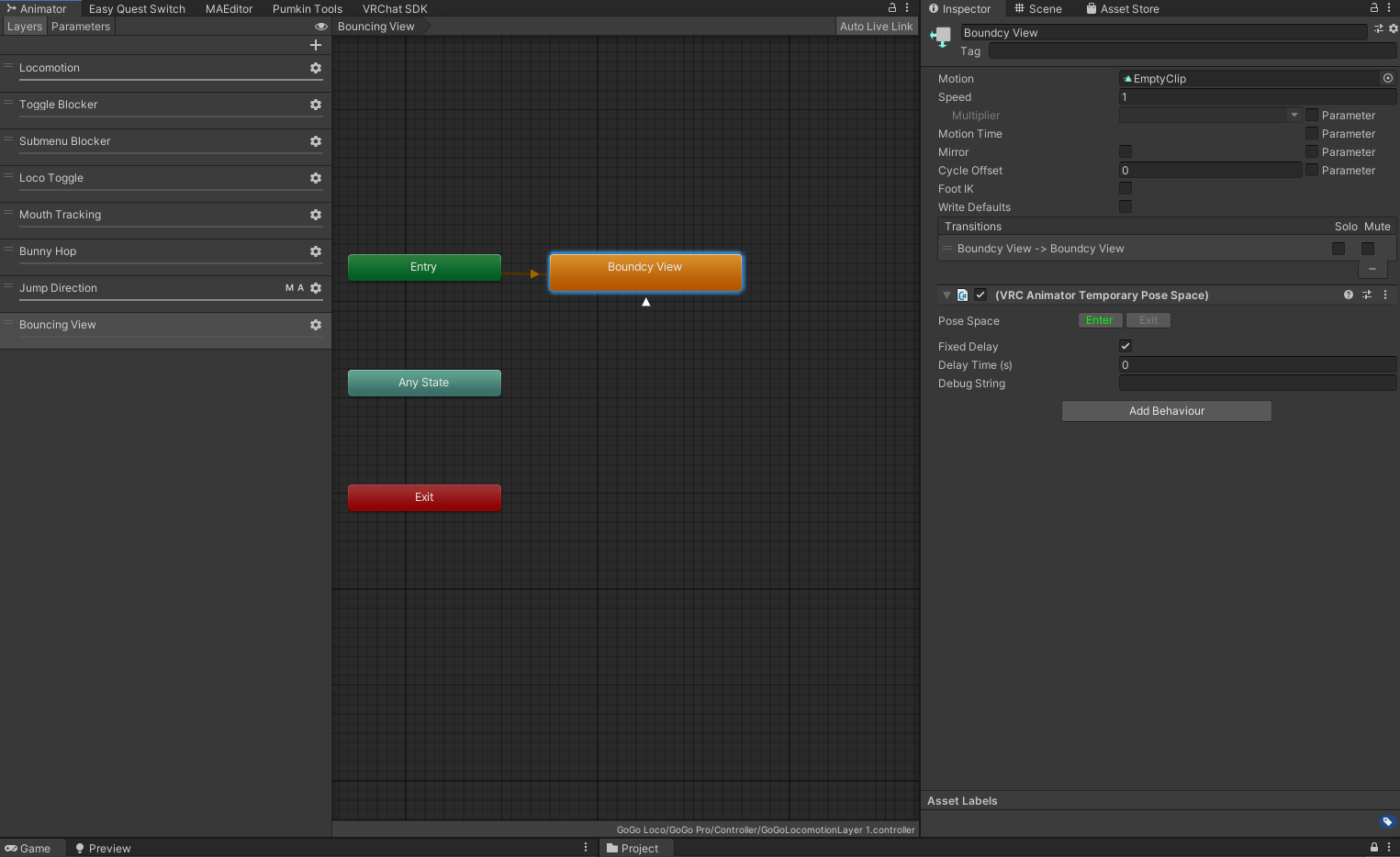
Task: Switch to the Parameters tab
Action: [81, 27]
